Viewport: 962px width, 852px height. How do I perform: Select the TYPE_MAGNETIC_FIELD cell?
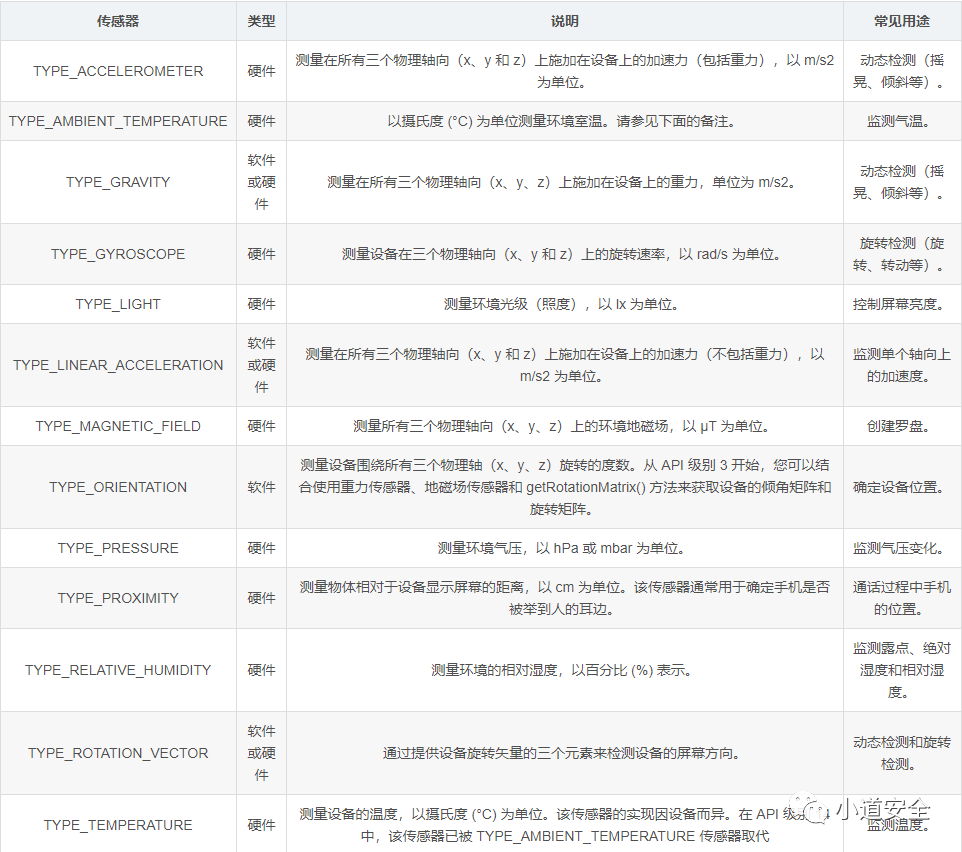click(118, 426)
